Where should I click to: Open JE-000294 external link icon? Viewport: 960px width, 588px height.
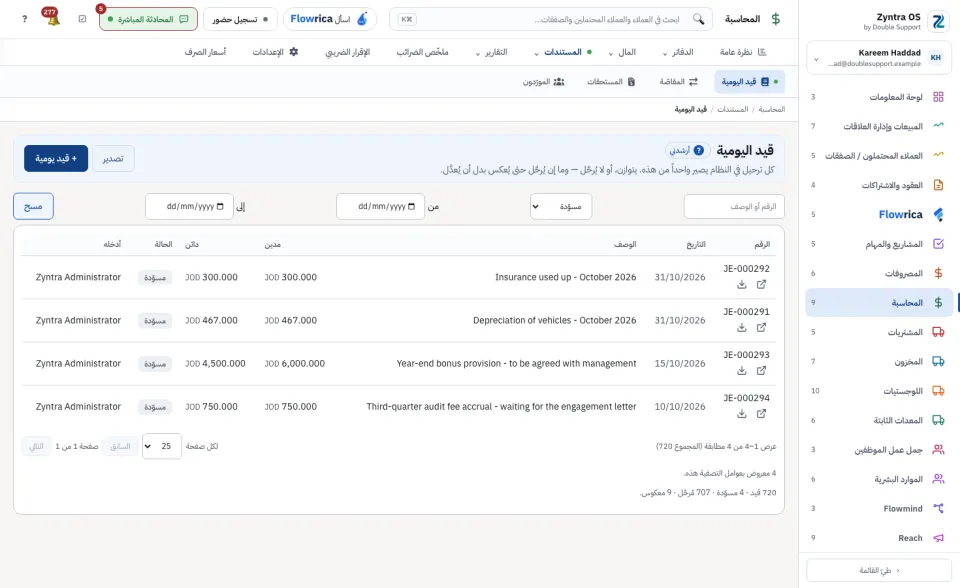(761, 413)
